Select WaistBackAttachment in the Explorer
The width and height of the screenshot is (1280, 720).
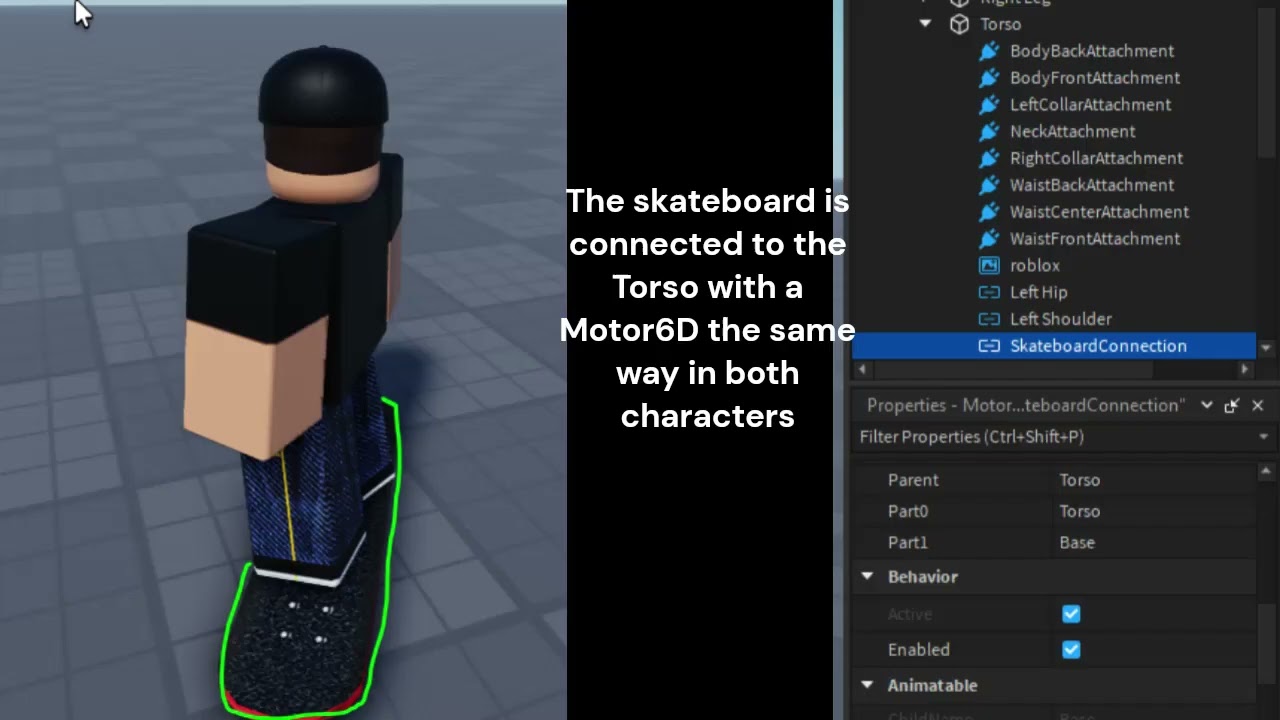pos(1092,185)
